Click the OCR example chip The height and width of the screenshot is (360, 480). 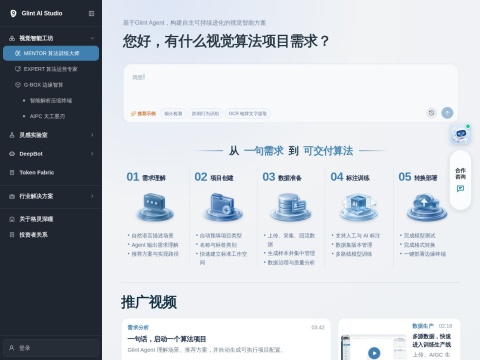pos(248,114)
